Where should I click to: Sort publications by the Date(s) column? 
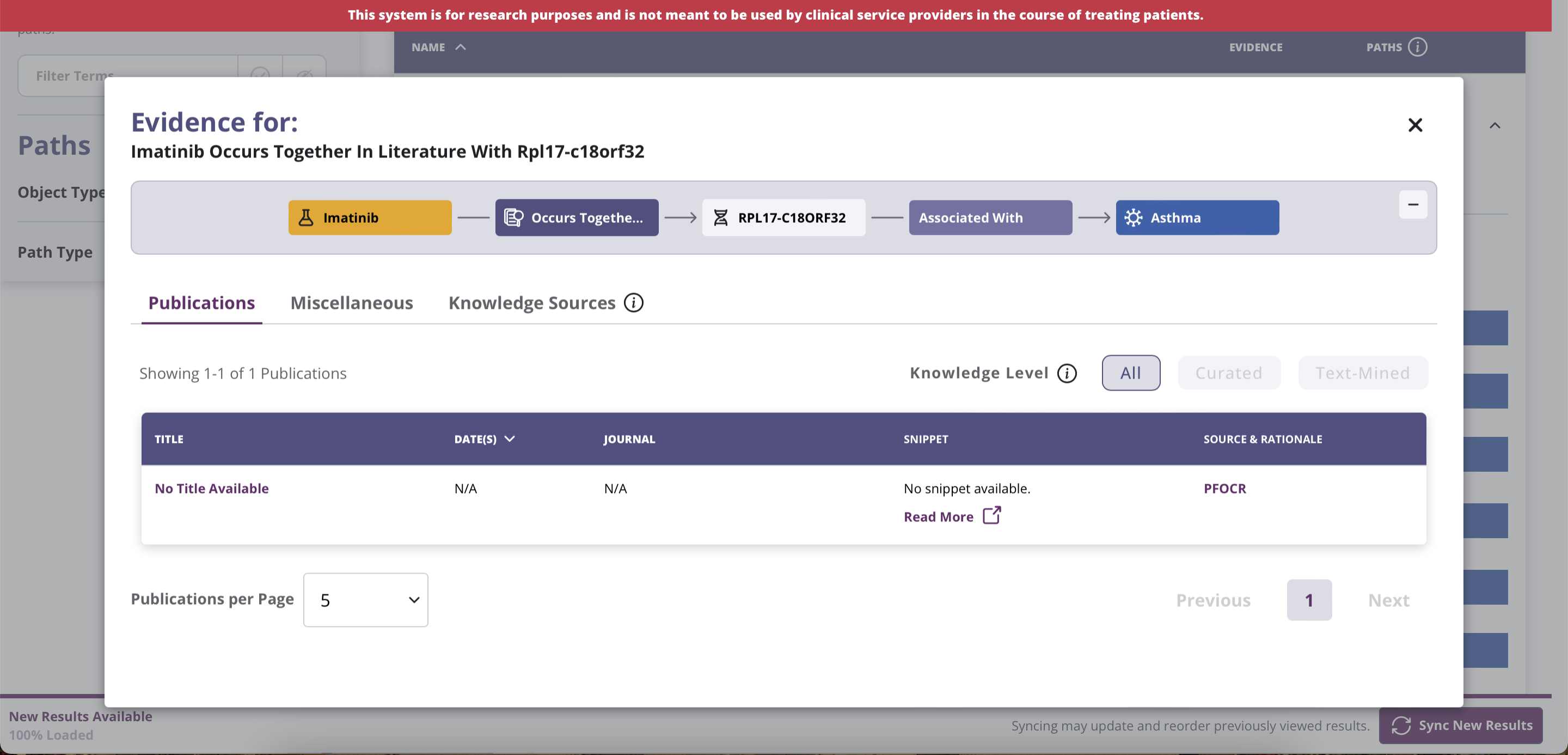click(x=485, y=439)
